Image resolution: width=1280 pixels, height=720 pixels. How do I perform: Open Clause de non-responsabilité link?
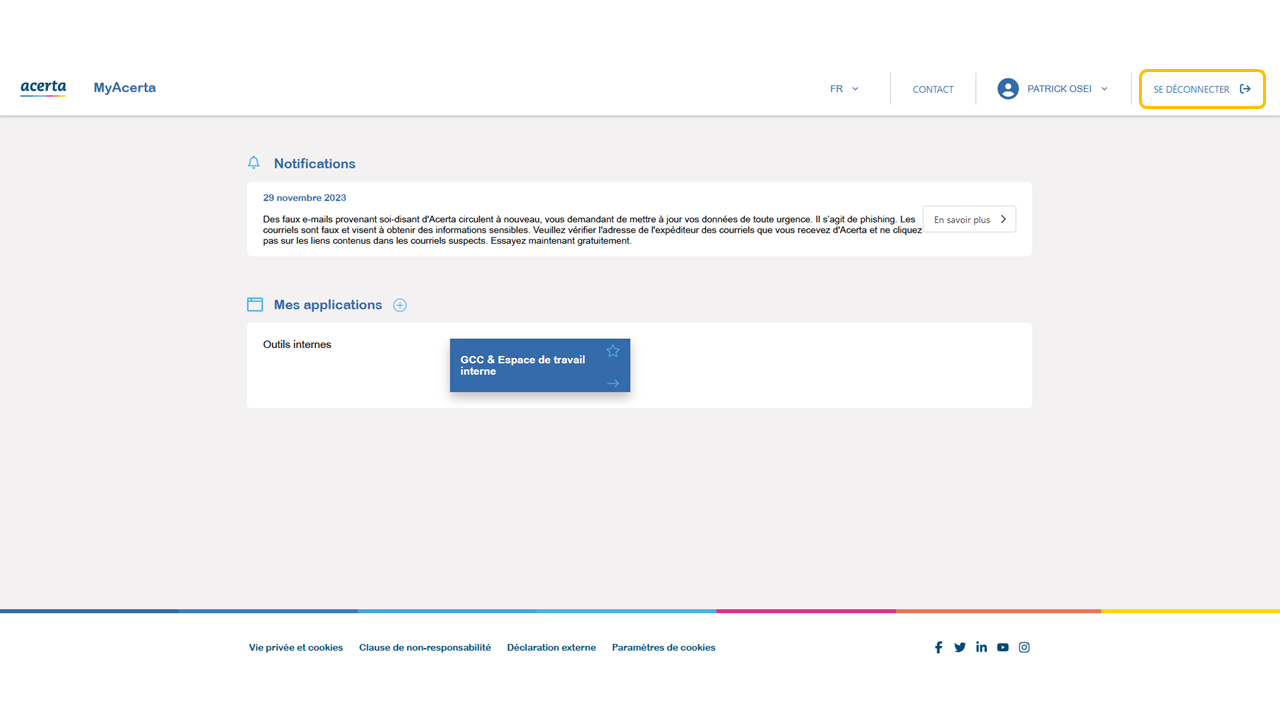425,648
